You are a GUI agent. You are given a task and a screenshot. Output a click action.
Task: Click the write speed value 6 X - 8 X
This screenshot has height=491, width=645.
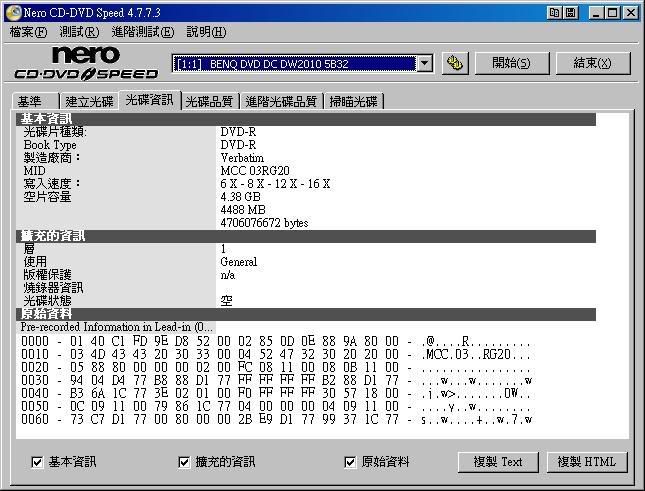[x=275, y=184]
